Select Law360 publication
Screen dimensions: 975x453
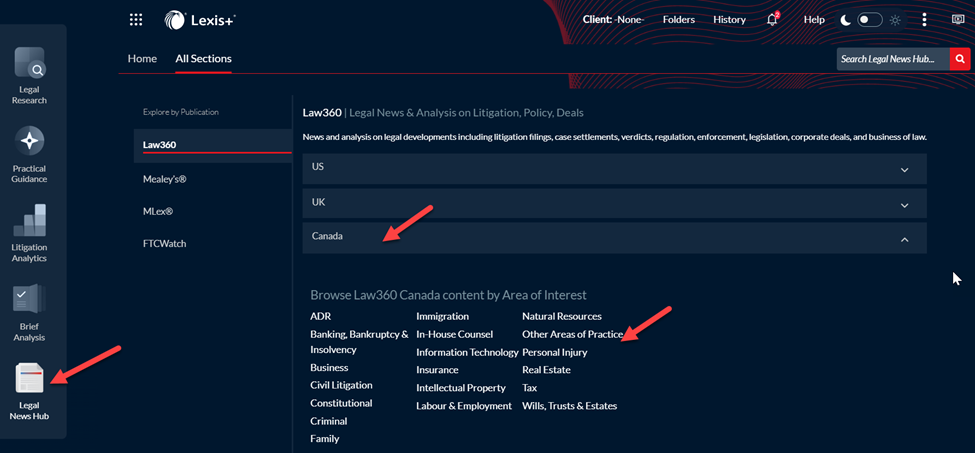coord(213,145)
